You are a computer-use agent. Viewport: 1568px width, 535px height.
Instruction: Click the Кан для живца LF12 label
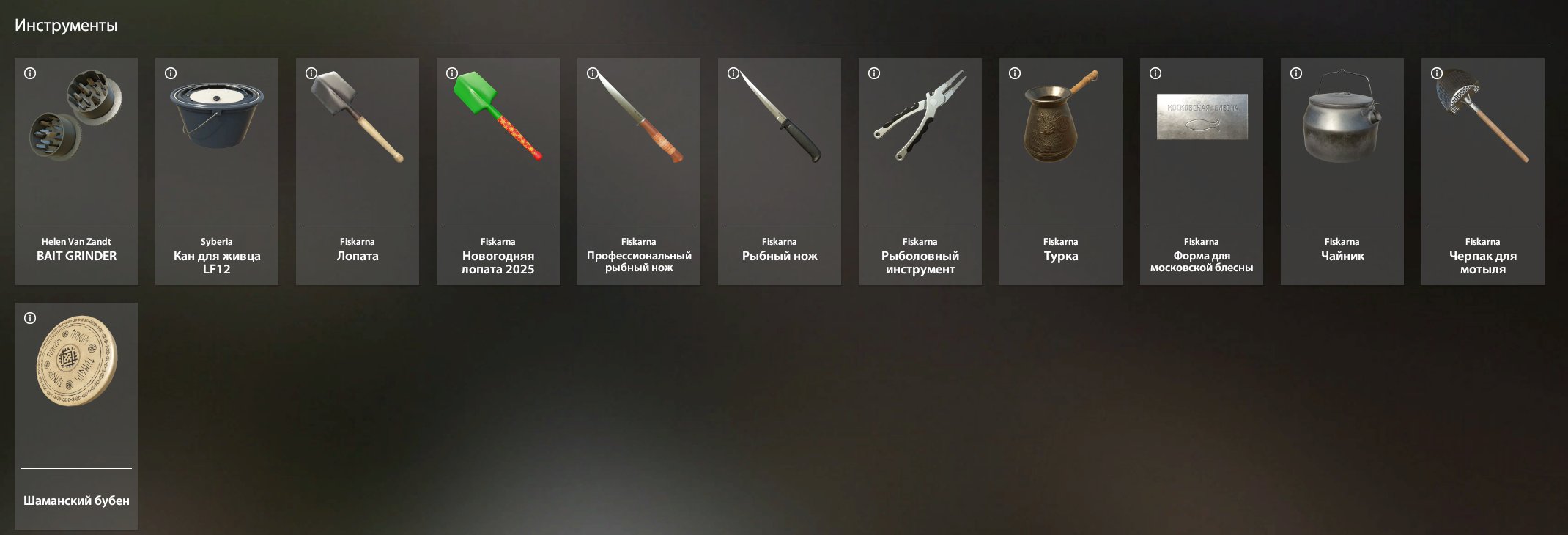point(217,262)
